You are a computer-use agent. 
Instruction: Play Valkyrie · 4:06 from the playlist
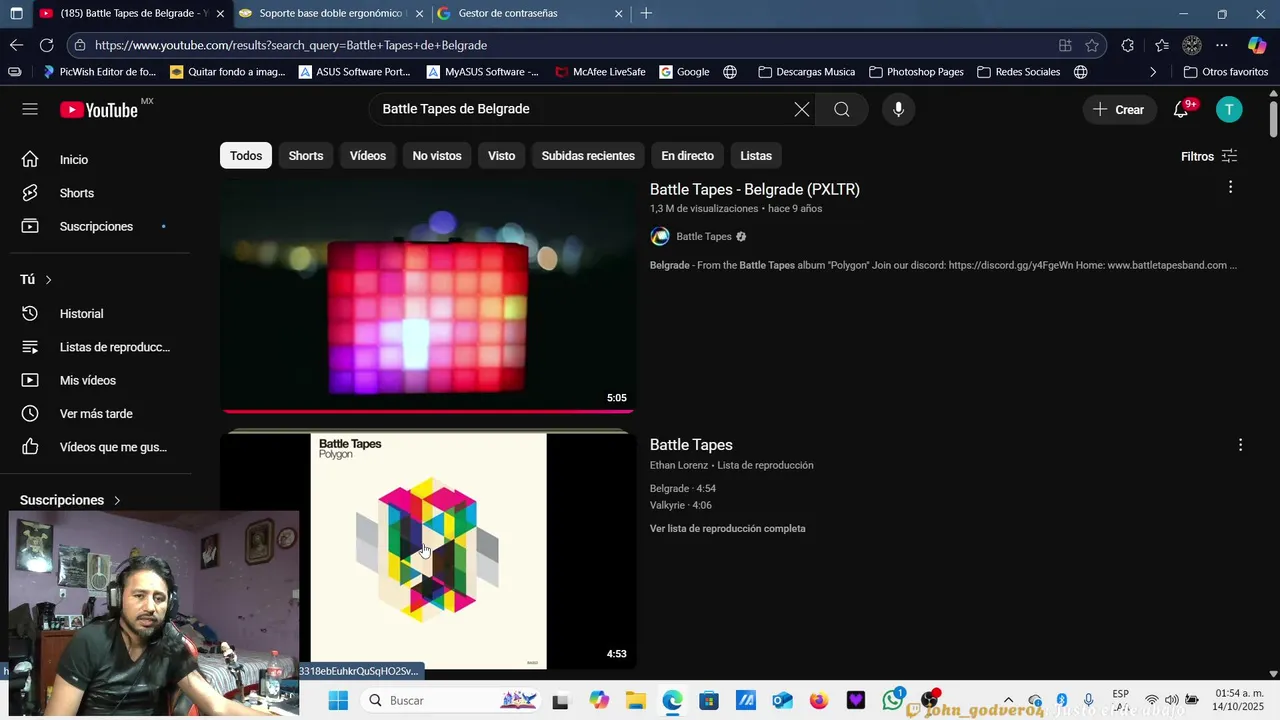(x=681, y=505)
